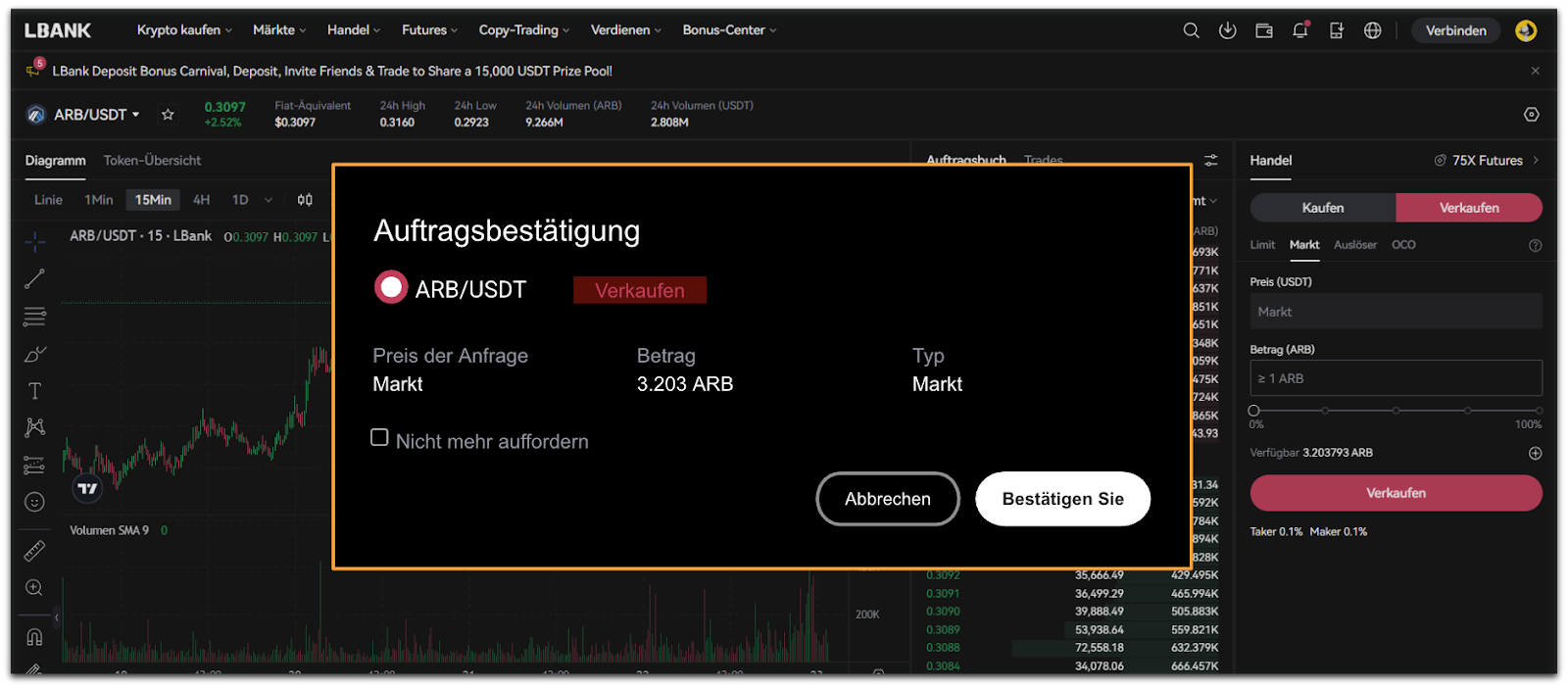
Task: Select the OCO order type tab
Action: (x=1403, y=245)
